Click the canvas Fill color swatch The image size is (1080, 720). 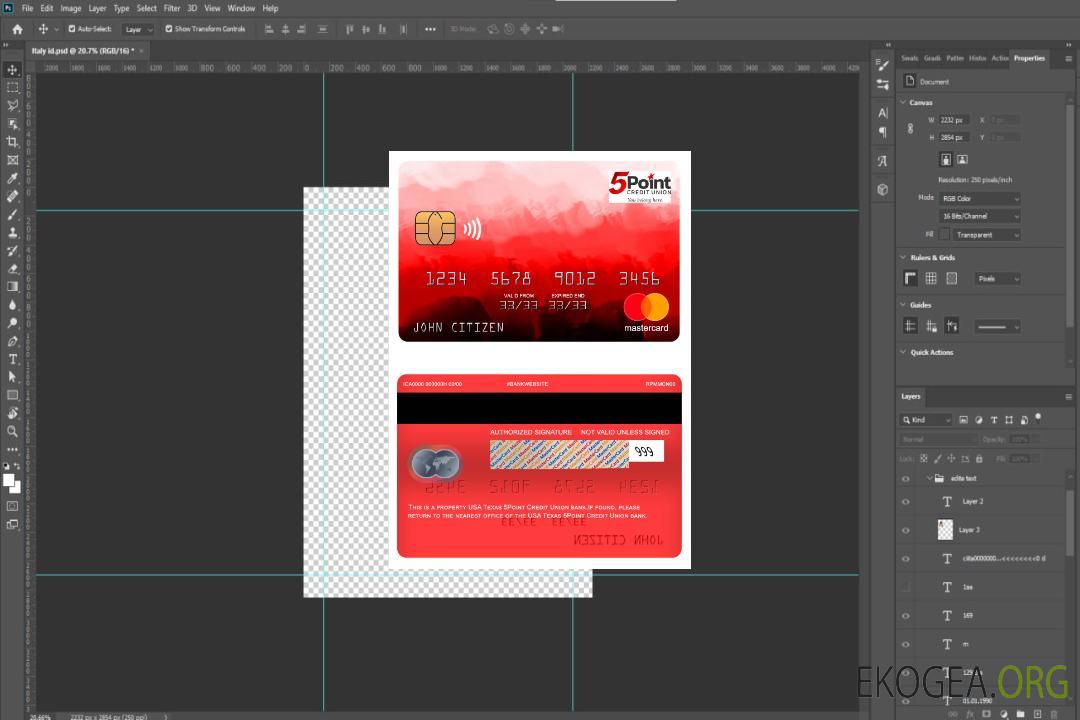945,234
